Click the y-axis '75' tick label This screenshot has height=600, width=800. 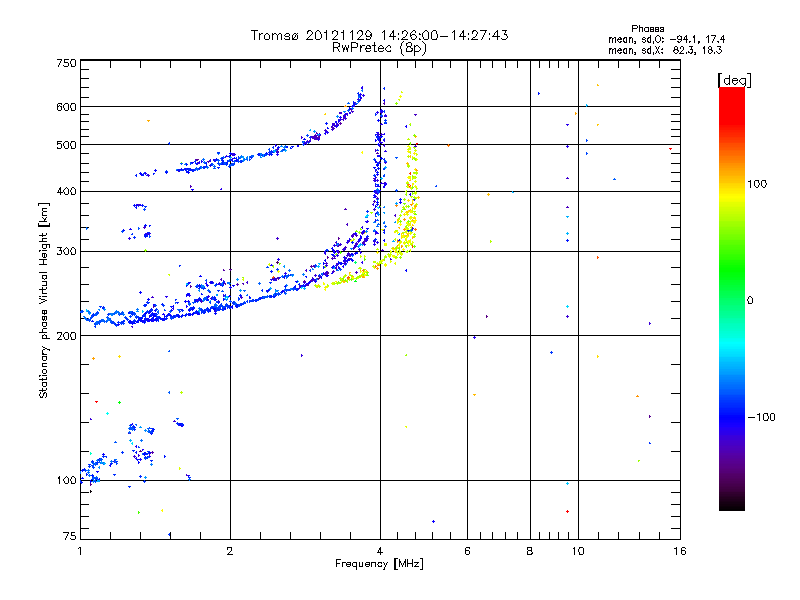(70, 536)
